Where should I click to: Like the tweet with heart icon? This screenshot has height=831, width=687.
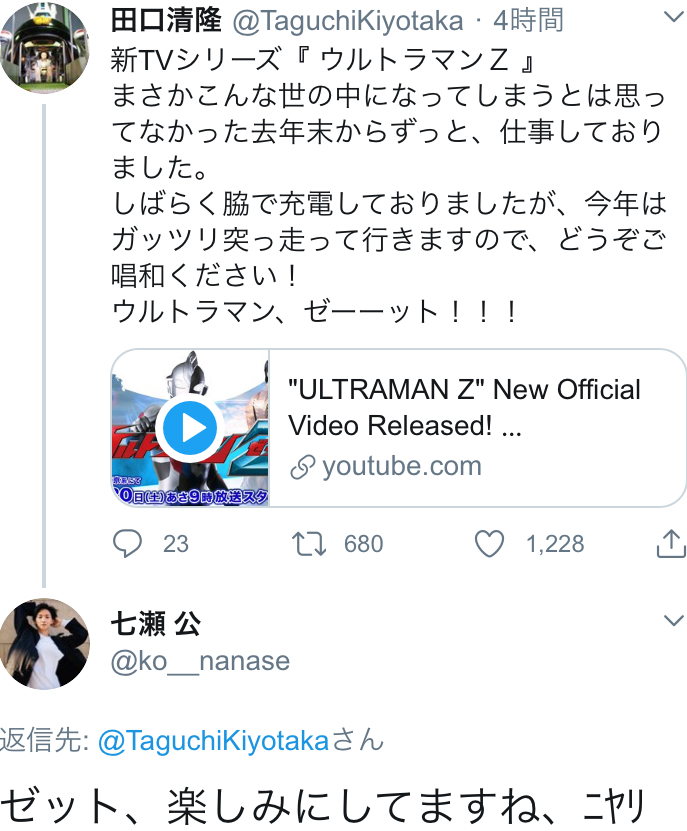(x=489, y=543)
